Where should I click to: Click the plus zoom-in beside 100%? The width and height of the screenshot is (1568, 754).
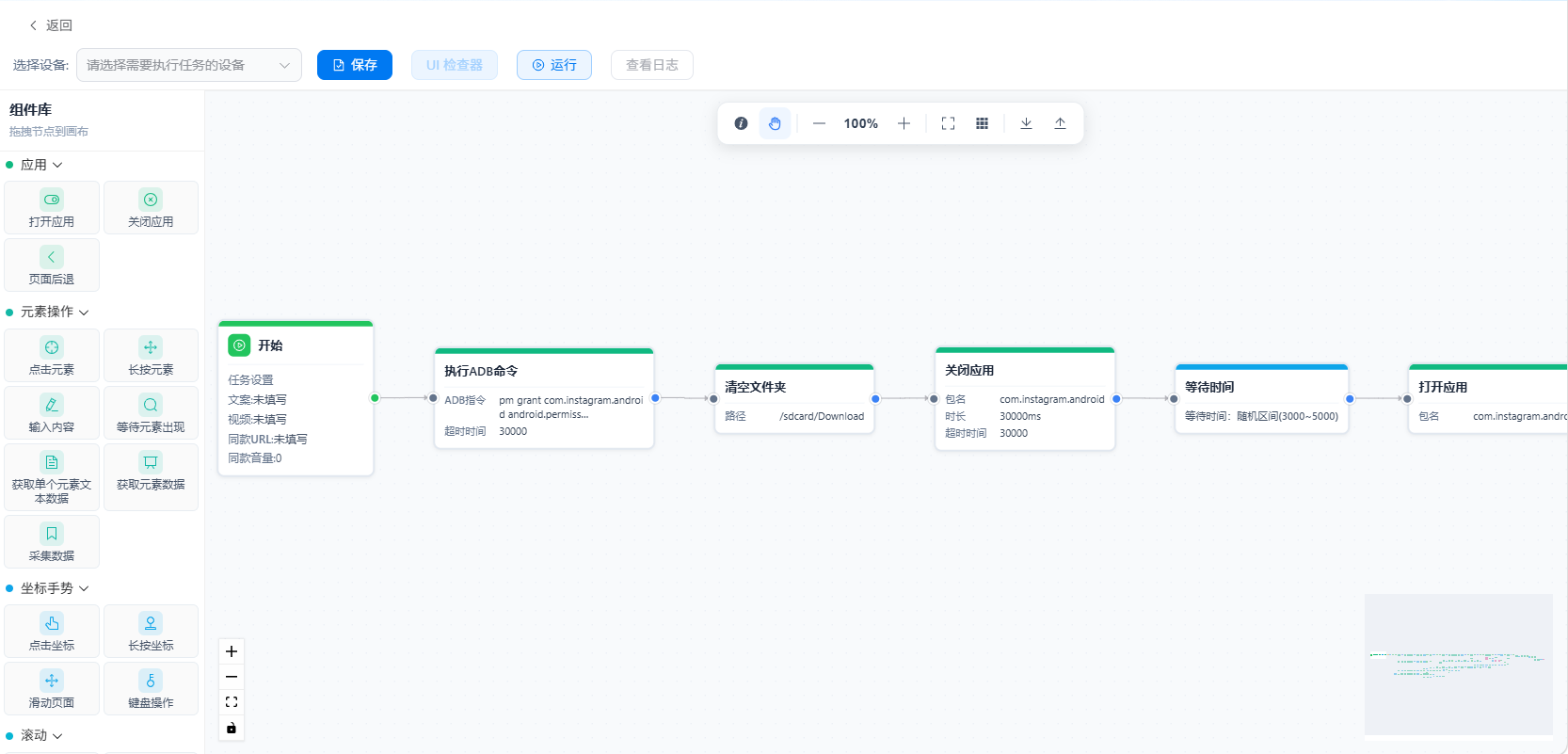point(904,123)
